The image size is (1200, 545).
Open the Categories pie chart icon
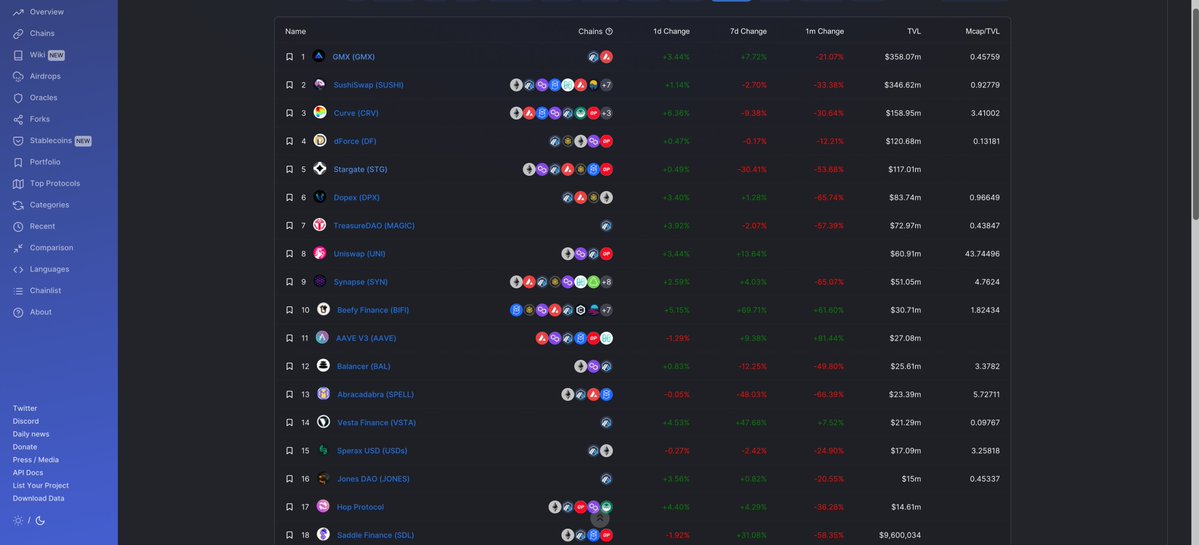click(x=19, y=205)
